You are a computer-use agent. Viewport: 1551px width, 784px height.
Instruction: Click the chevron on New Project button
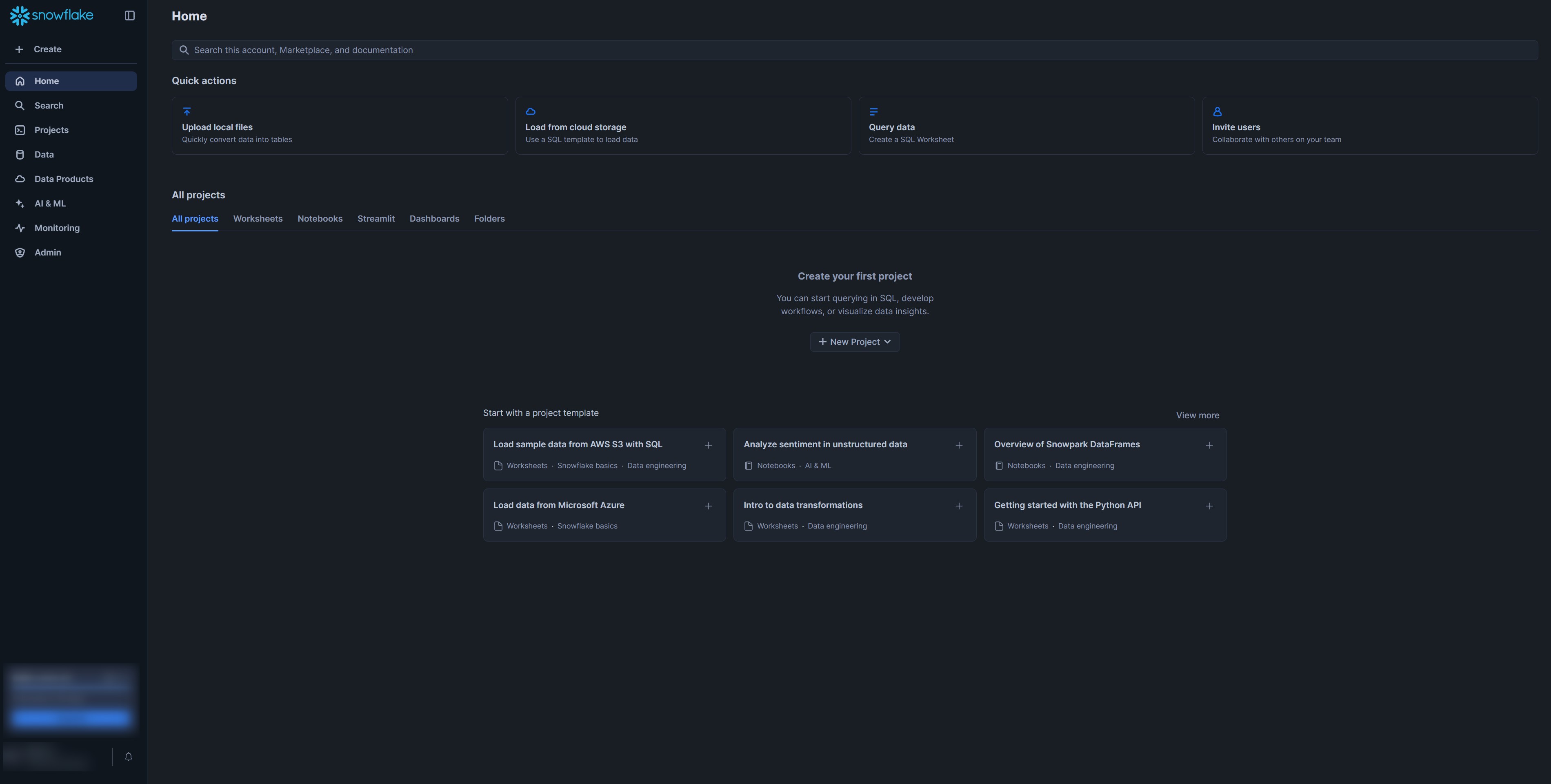pyautogui.click(x=887, y=342)
